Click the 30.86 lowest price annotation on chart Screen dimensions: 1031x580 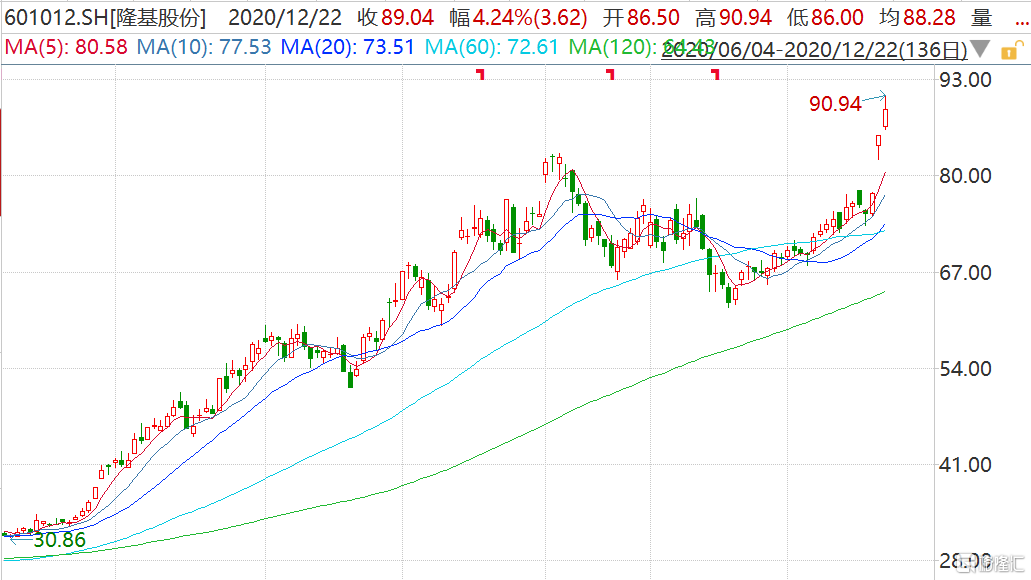pyautogui.click(x=59, y=540)
